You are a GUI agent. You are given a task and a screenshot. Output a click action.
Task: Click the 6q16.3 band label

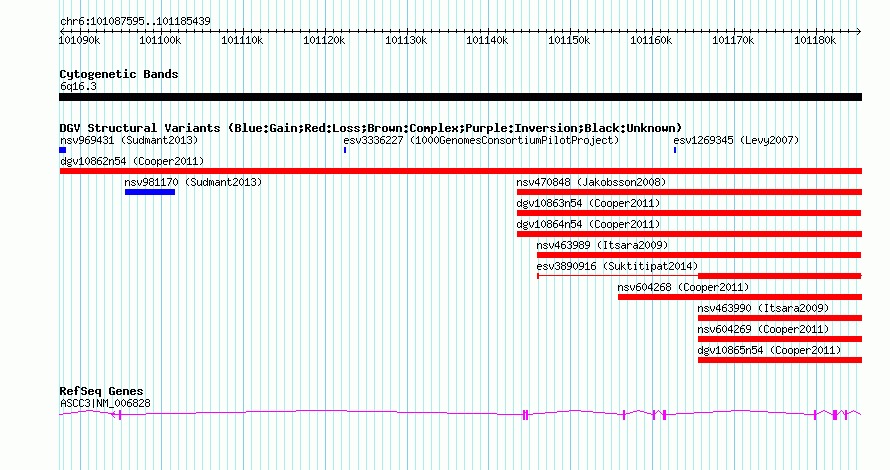pos(78,86)
